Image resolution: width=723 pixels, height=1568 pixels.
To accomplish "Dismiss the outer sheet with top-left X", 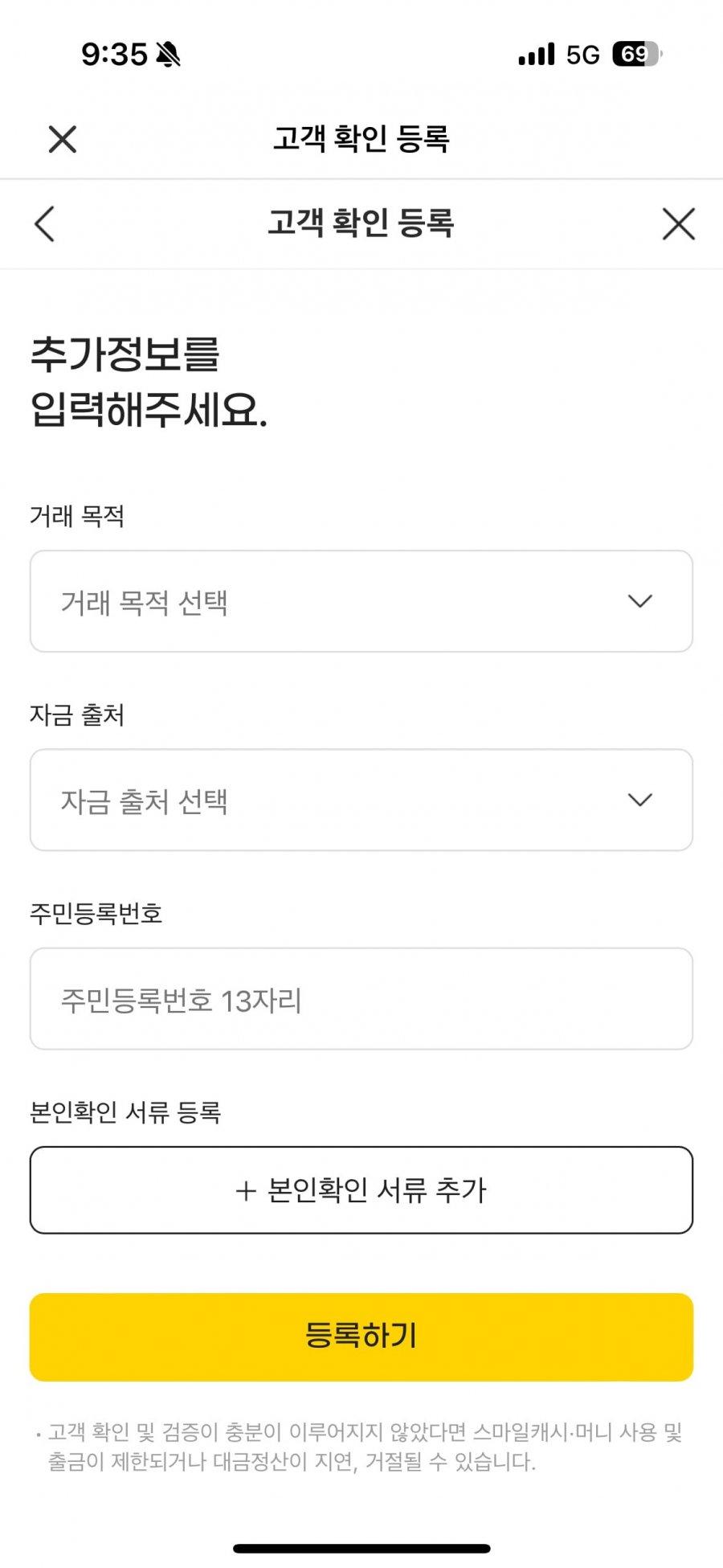I will tap(63, 139).
